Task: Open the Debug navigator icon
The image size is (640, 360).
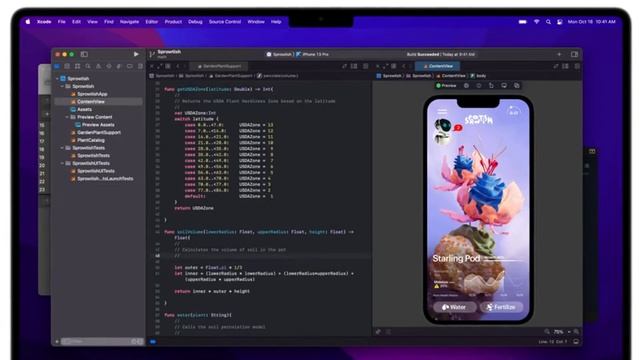Action: click(119, 66)
